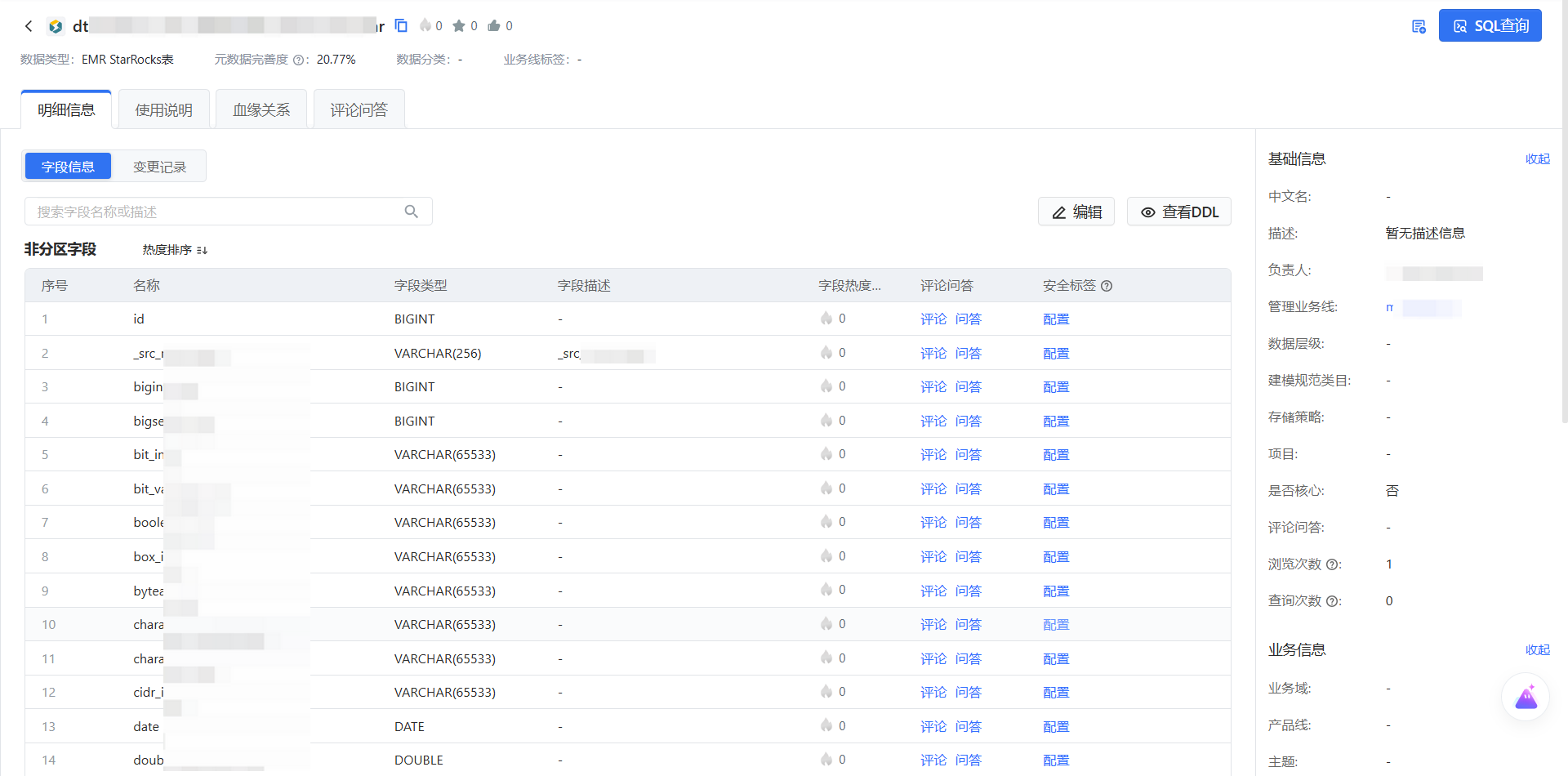
Task: Click 问答 link in row 6
Action: point(969,489)
